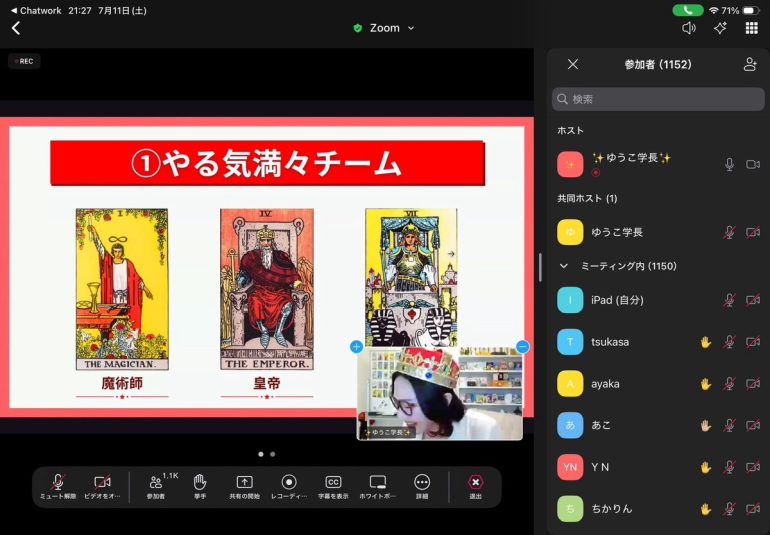Select co-host ゆうこ学長 row
This screenshot has width=770, height=535.
click(658, 232)
